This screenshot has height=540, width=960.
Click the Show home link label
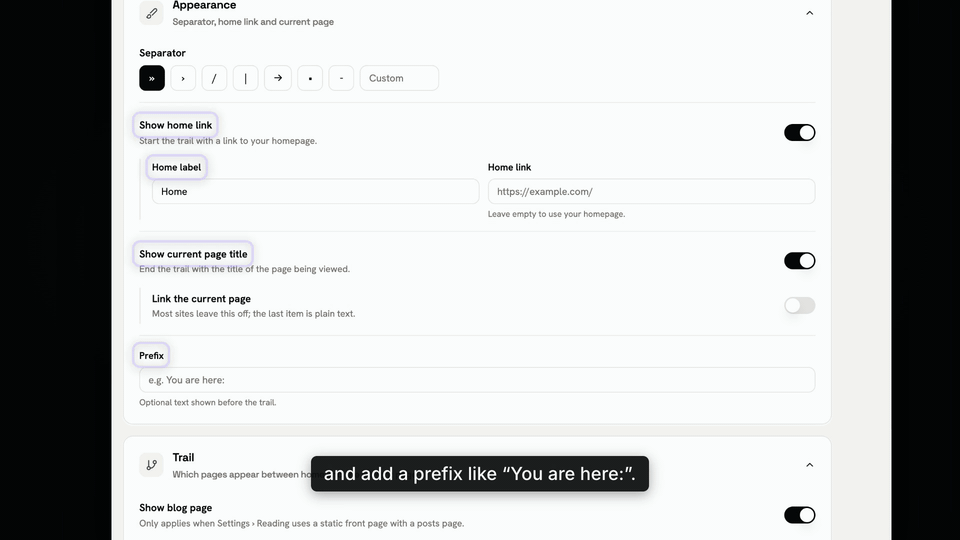(175, 125)
